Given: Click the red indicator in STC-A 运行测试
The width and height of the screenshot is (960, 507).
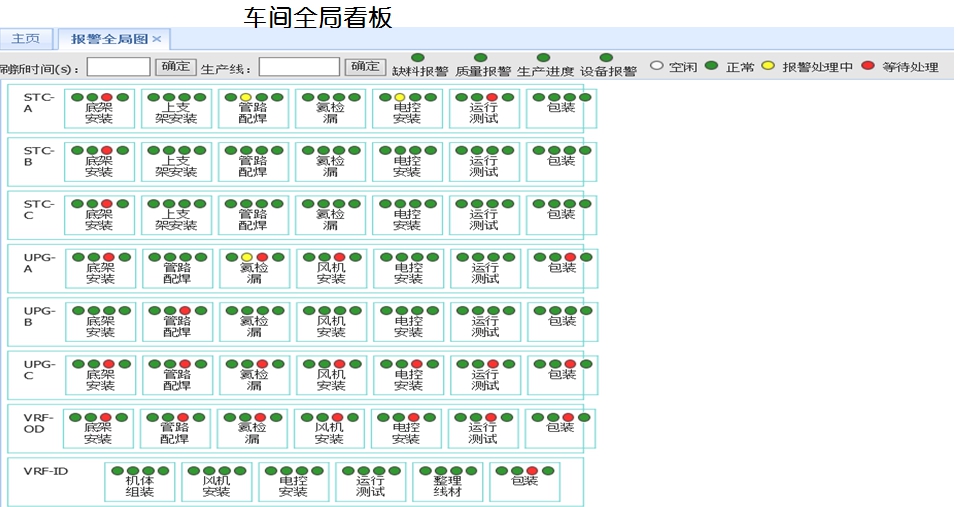Looking at the screenshot, I should click(x=492, y=97).
